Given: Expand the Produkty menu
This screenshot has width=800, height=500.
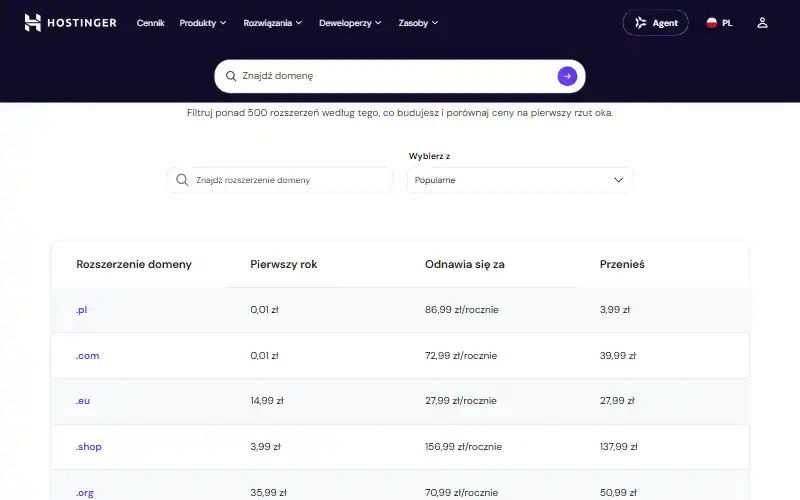Looking at the screenshot, I should pos(203,23).
